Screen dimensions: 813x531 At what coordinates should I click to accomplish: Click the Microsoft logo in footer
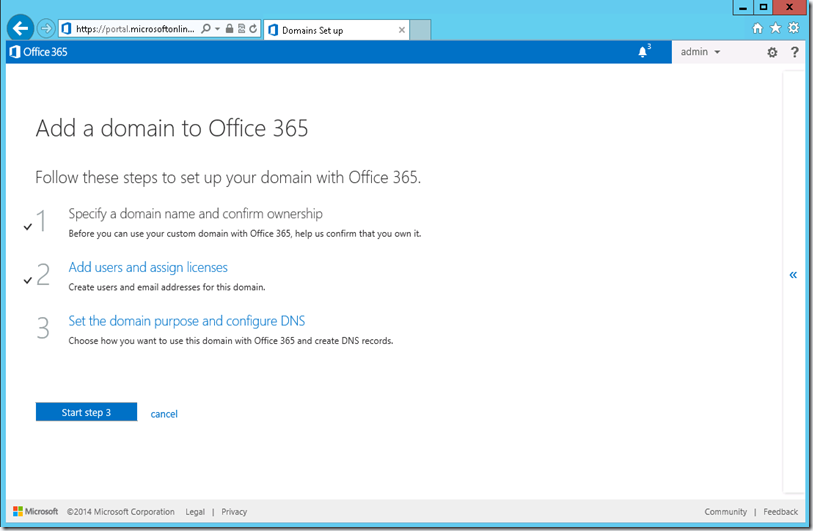coord(36,511)
